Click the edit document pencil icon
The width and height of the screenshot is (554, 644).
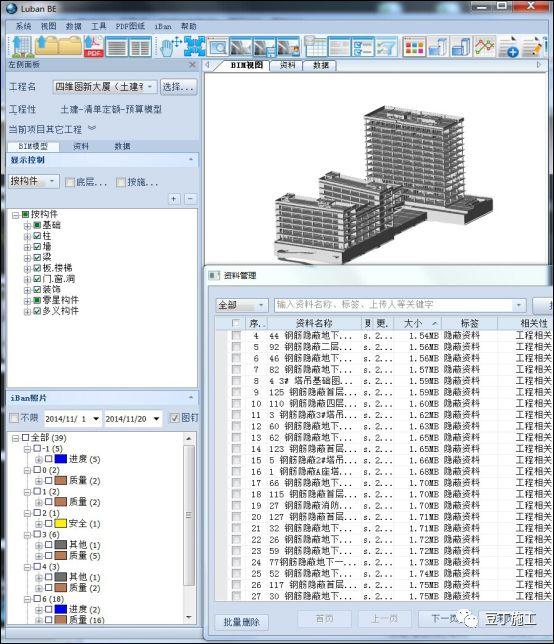pos(533,46)
